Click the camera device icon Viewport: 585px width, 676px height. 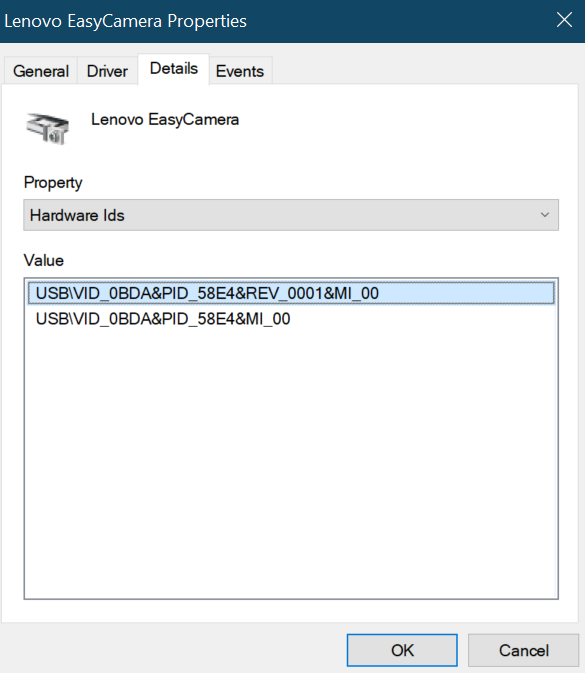pyautogui.click(x=47, y=128)
